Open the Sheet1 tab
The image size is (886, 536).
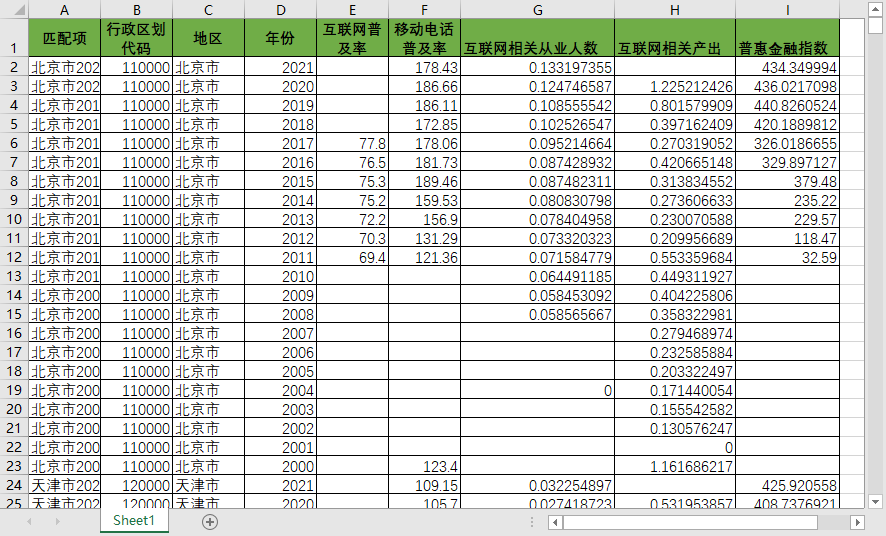(x=134, y=521)
